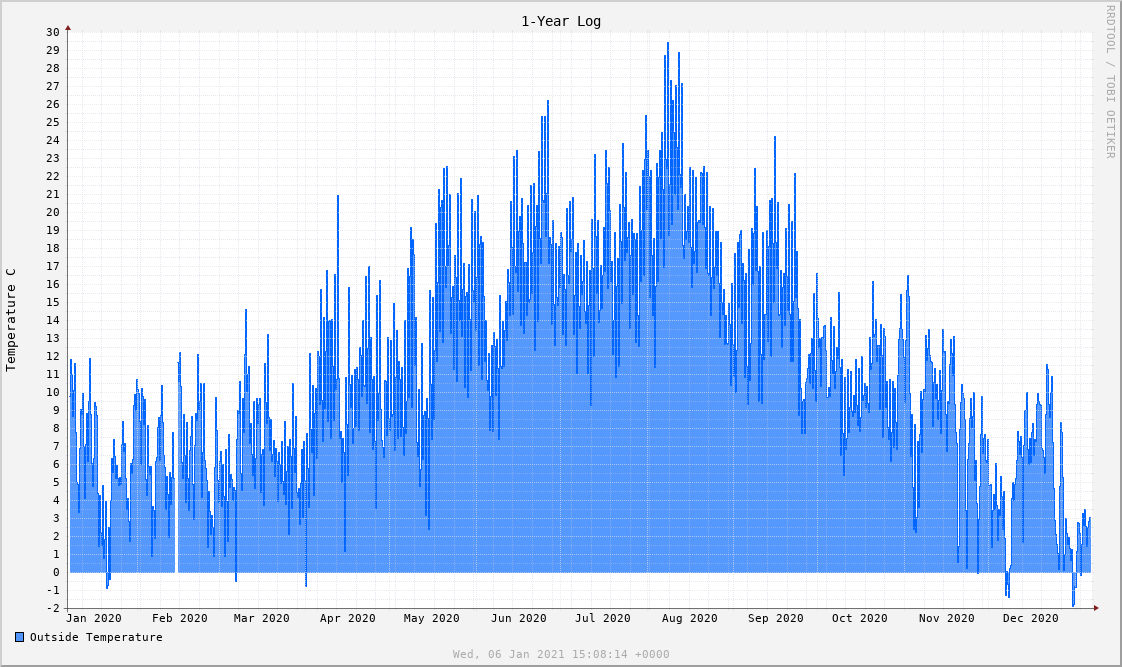Click the 30 value on the Y-axis
Image resolution: width=1122 pixels, height=667 pixels.
tap(52, 32)
